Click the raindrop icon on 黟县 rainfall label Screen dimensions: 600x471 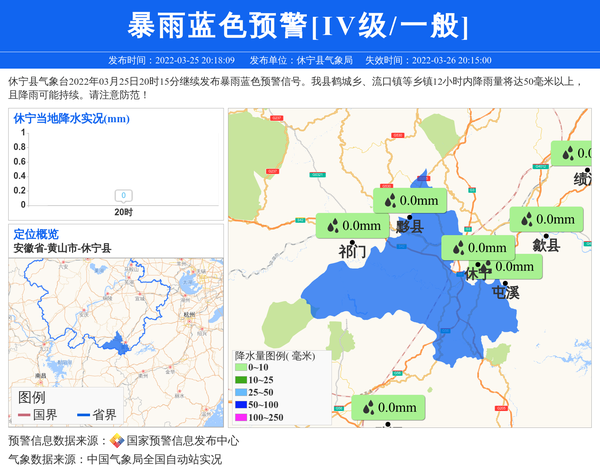pos(388,200)
